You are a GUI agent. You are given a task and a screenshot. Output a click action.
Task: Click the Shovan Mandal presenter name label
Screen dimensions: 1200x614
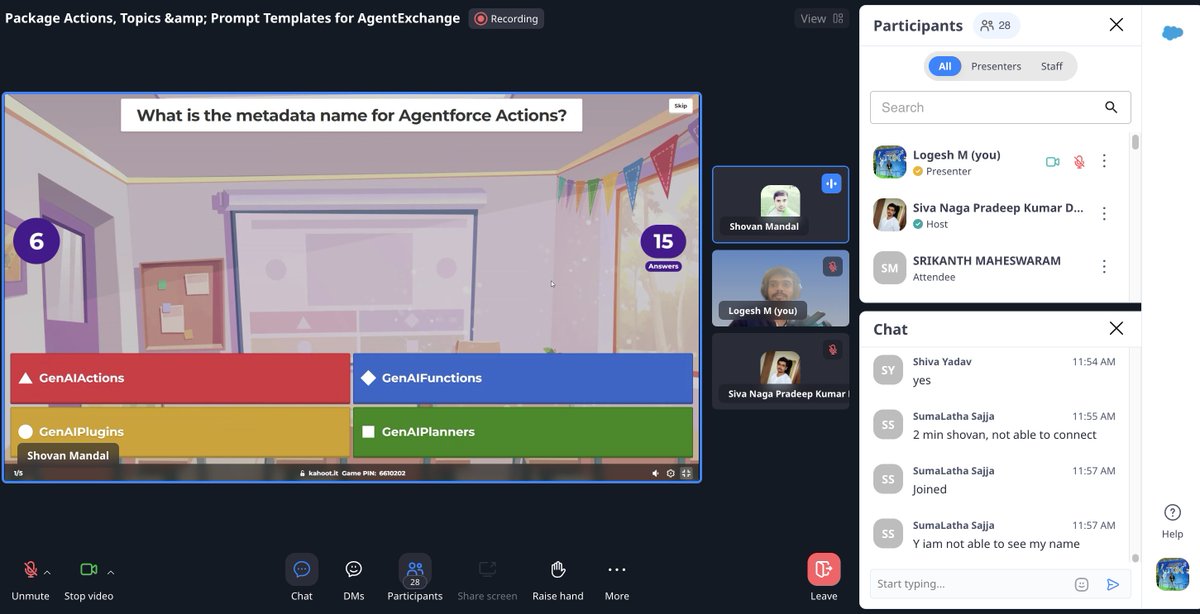click(x=68, y=454)
